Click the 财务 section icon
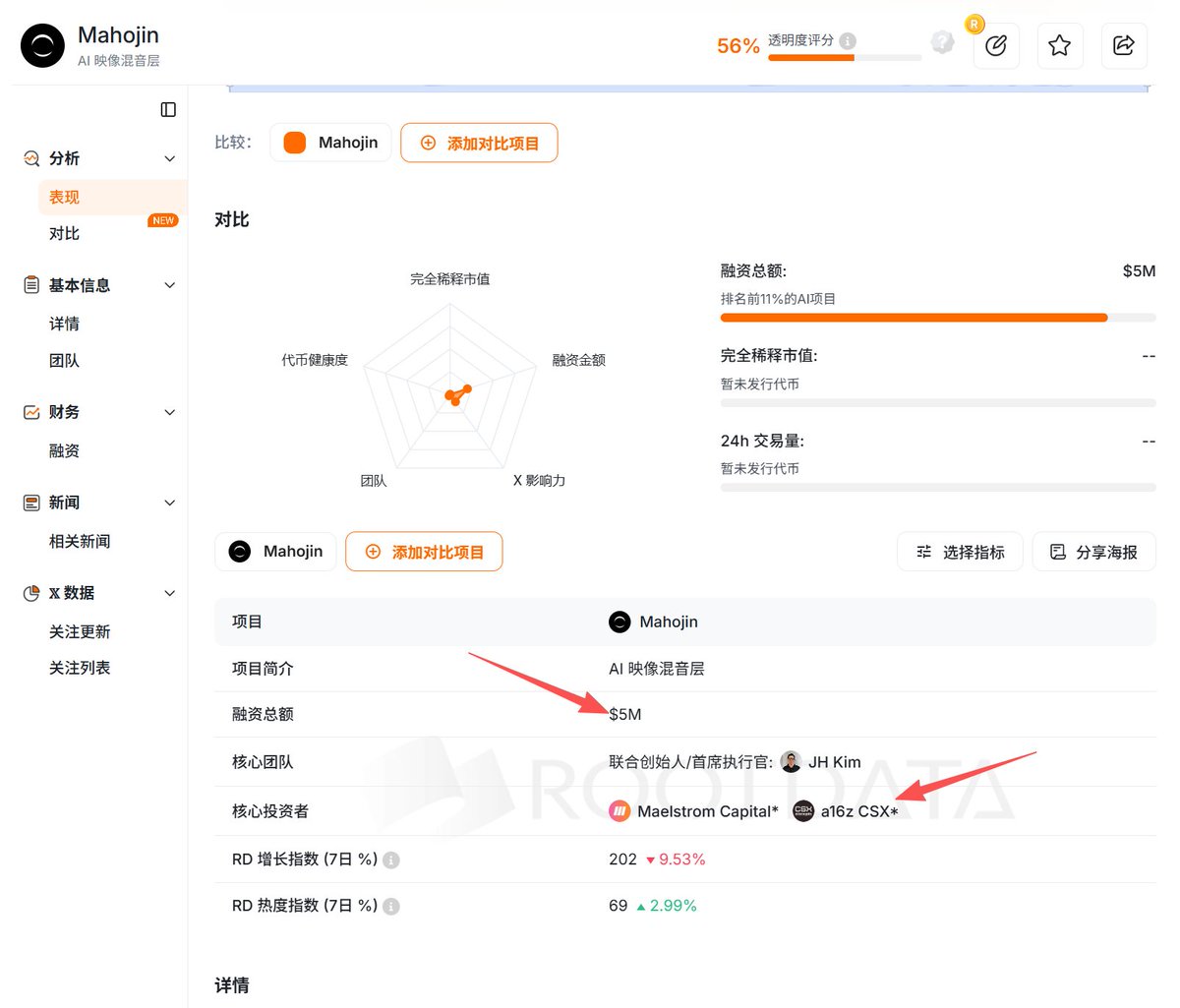The image size is (1180, 1008). click(31, 412)
